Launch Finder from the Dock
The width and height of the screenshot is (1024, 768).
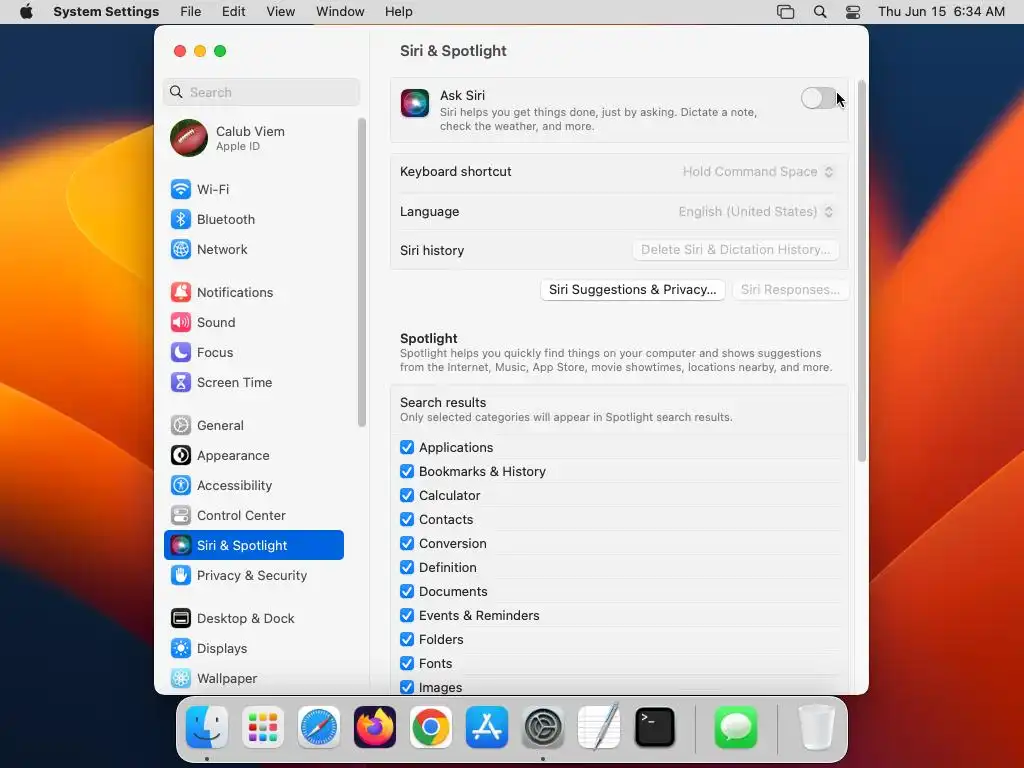[x=207, y=727]
